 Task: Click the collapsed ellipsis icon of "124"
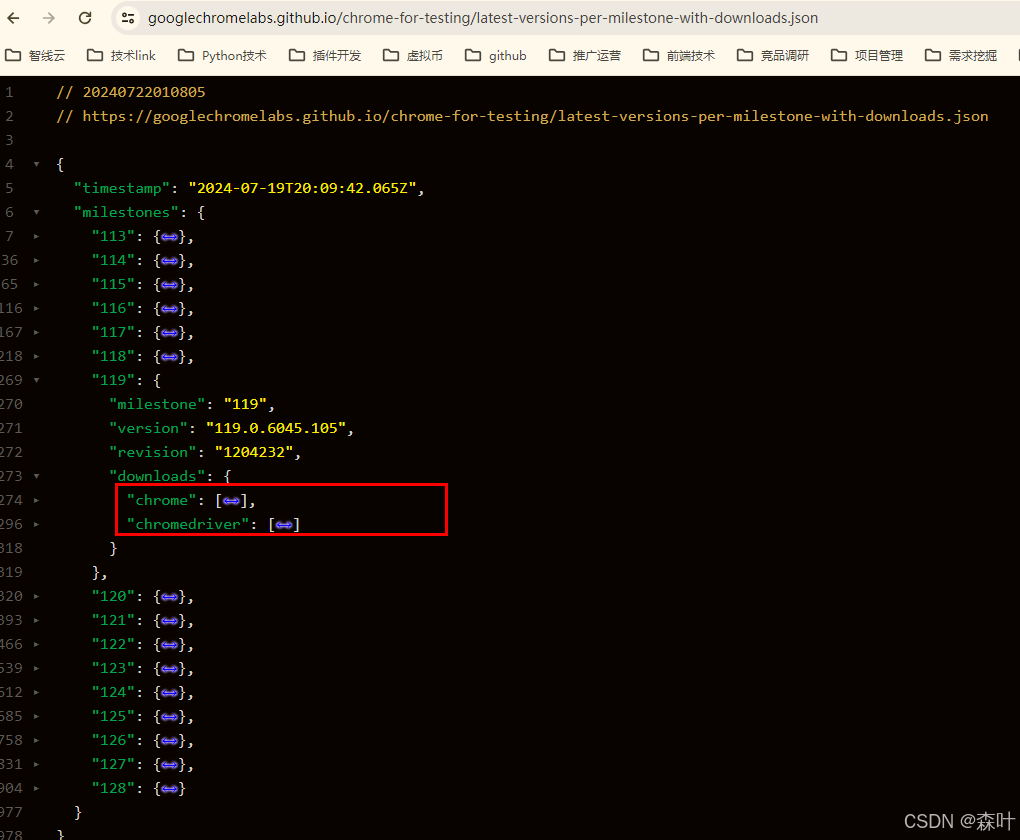170,693
